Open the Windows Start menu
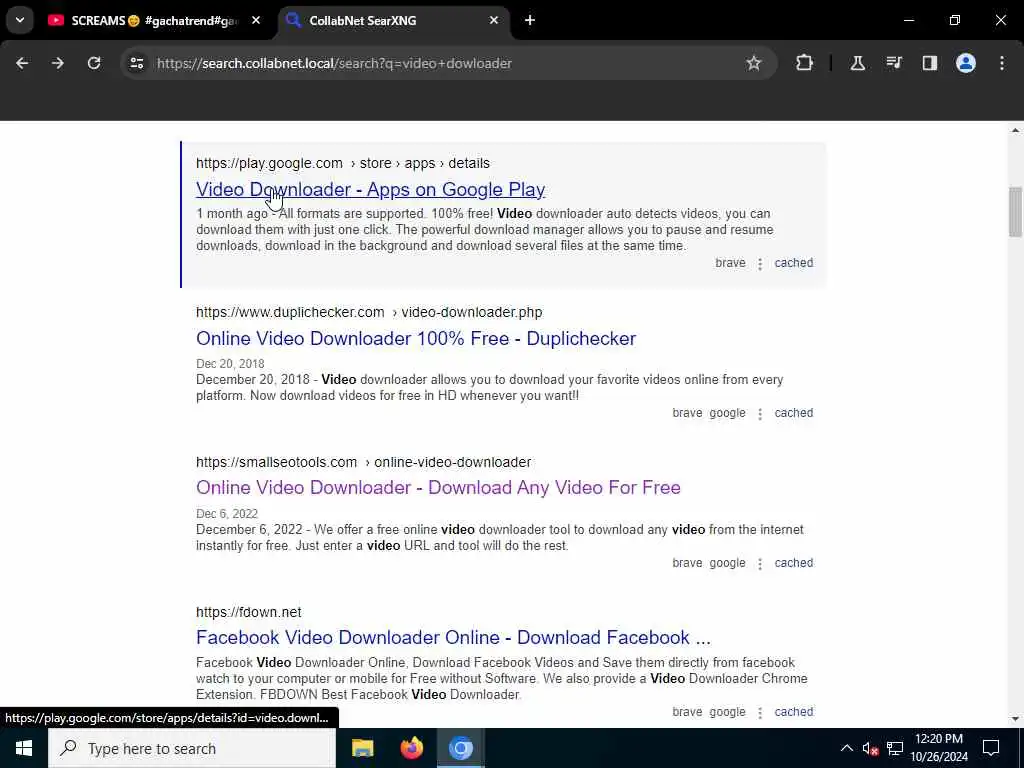Image resolution: width=1024 pixels, height=768 pixels. 24,748
